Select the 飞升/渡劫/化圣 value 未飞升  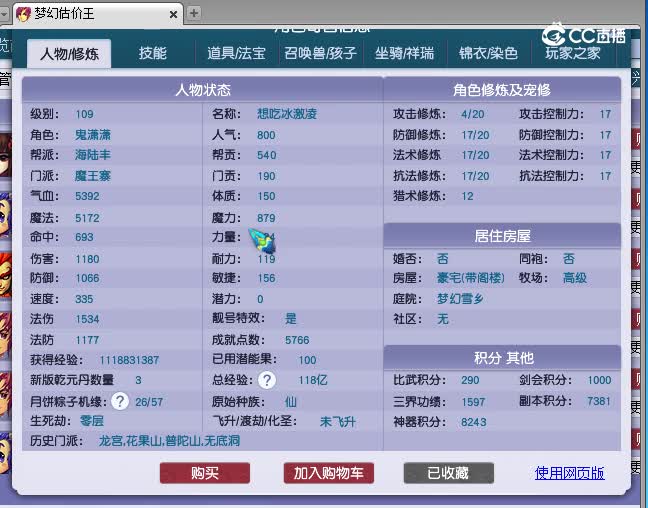338,422
